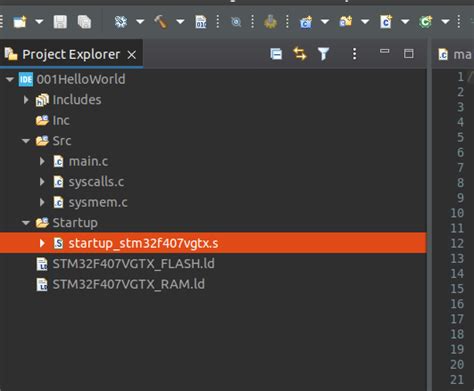Select the syscalls.c file
This screenshot has width=474, height=391.
coord(96,182)
